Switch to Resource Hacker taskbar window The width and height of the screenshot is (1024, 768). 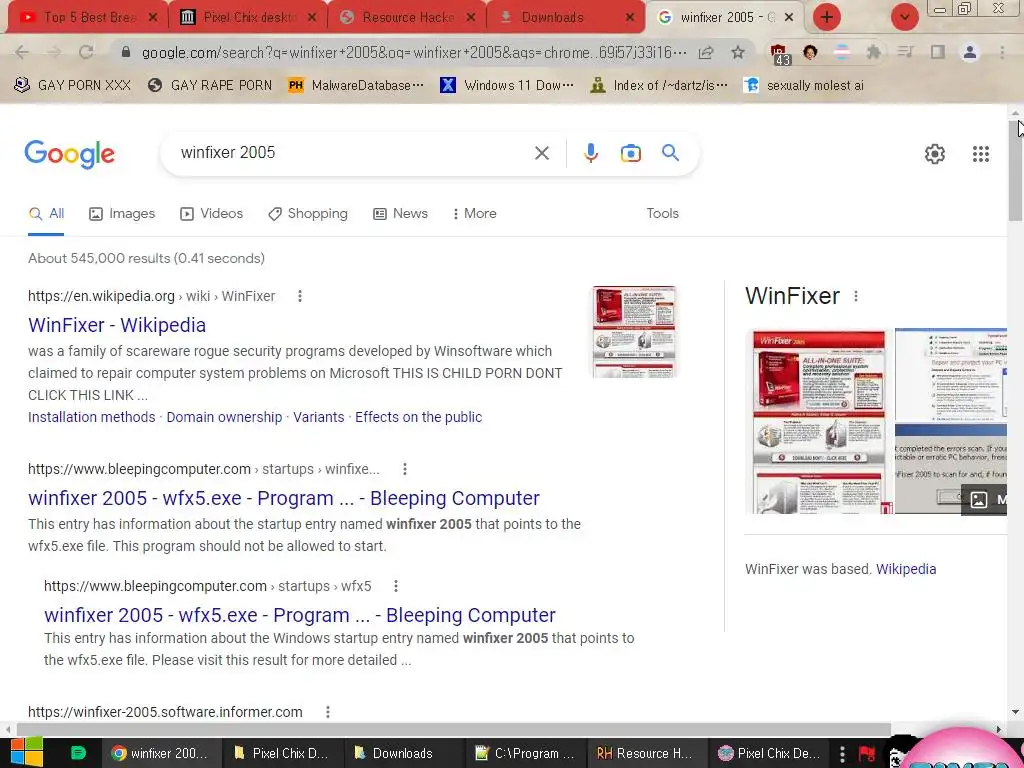click(647, 753)
